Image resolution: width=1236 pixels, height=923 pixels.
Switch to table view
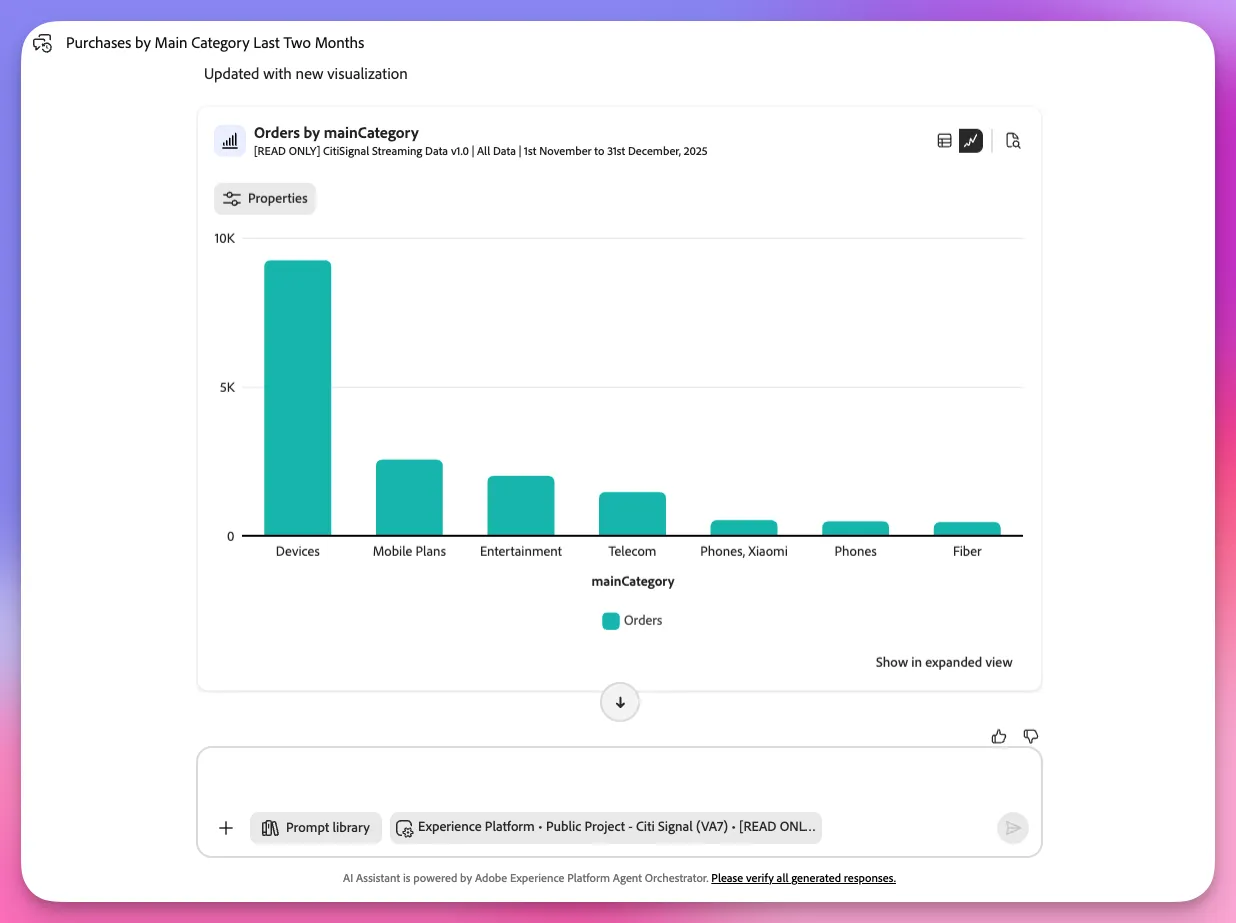[944, 141]
